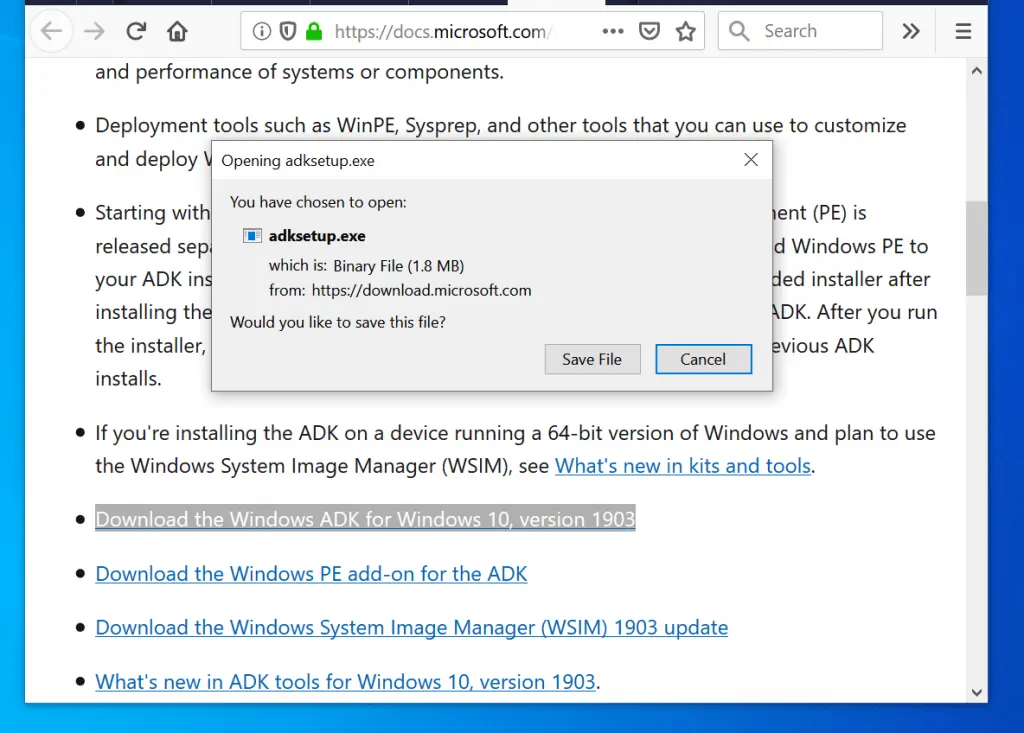Cancel the adksetup.exe download
Image resolution: width=1024 pixels, height=733 pixels.
(x=703, y=359)
